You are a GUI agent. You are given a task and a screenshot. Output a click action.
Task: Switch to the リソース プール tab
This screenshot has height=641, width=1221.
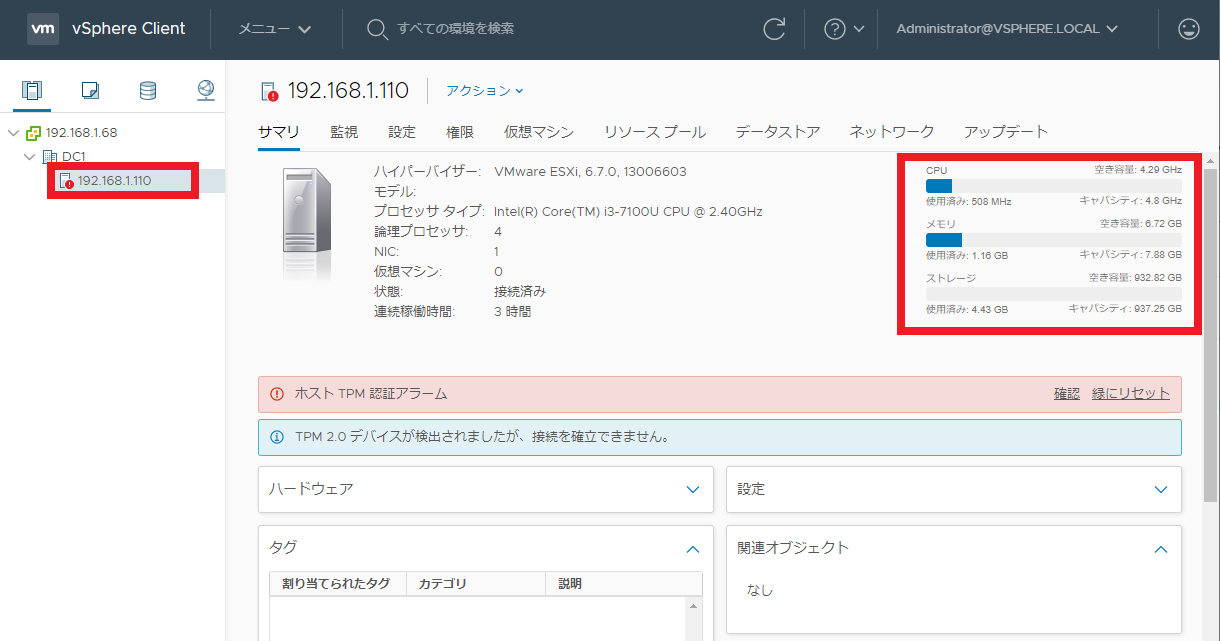[655, 132]
